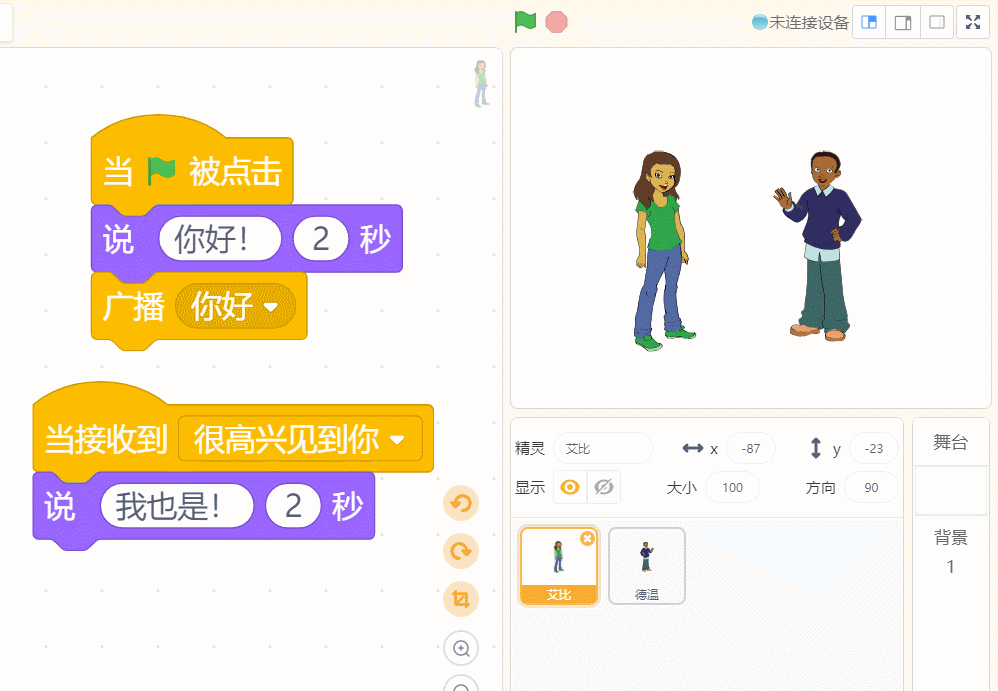This screenshot has width=998, height=691.
Task: Switch to small stage layout
Action: point(869,22)
